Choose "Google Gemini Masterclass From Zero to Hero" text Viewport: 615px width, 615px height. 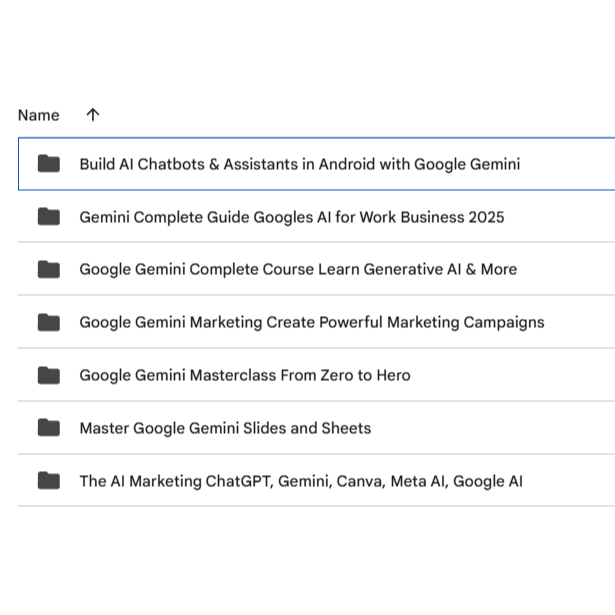[x=244, y=375]
